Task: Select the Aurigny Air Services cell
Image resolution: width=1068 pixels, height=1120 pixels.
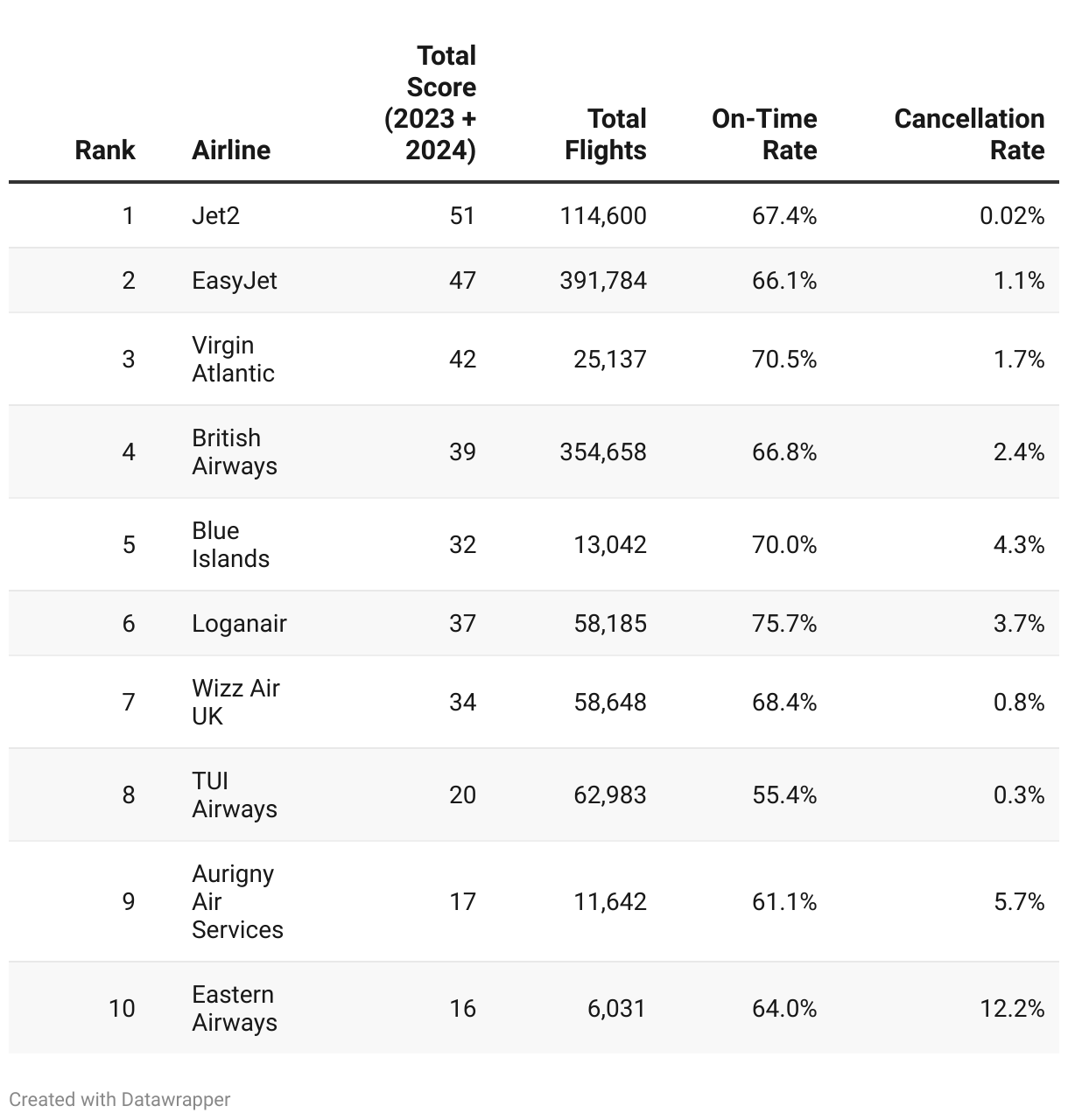Action: click(x=236, y=901)
